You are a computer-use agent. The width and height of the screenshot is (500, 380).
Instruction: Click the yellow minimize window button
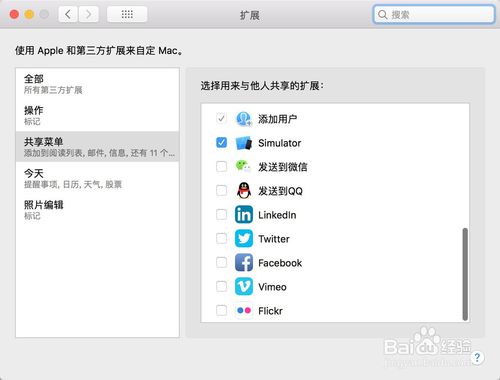(29, 14)
